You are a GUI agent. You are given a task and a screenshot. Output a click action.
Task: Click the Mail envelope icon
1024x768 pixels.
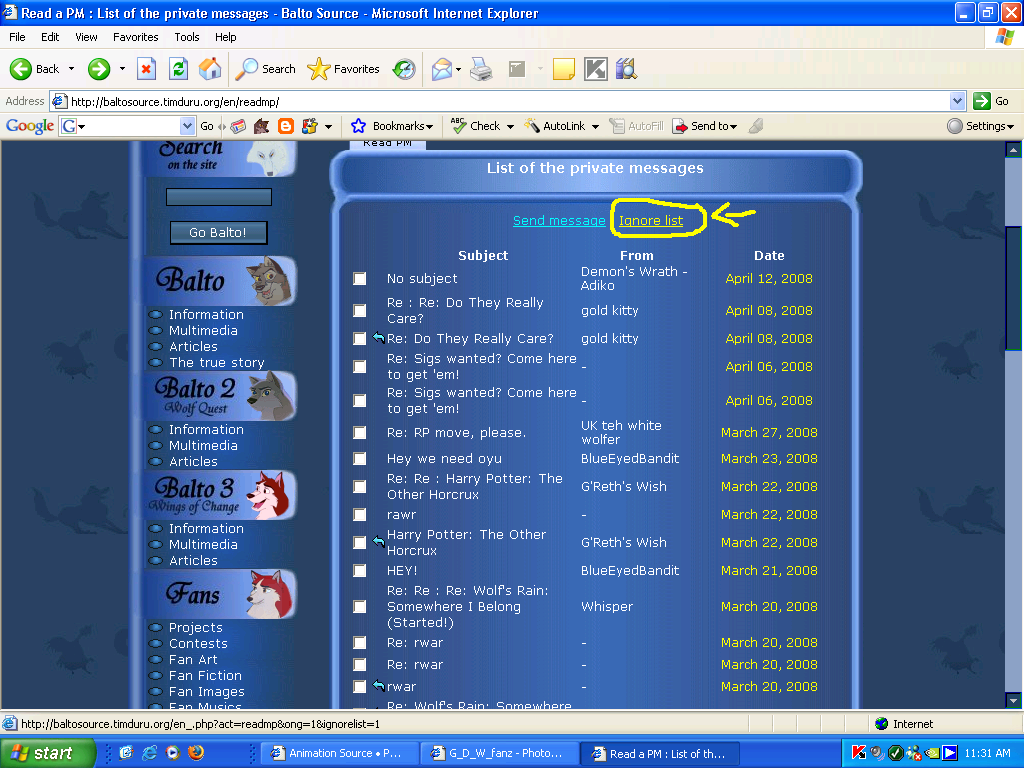point(442,69)
